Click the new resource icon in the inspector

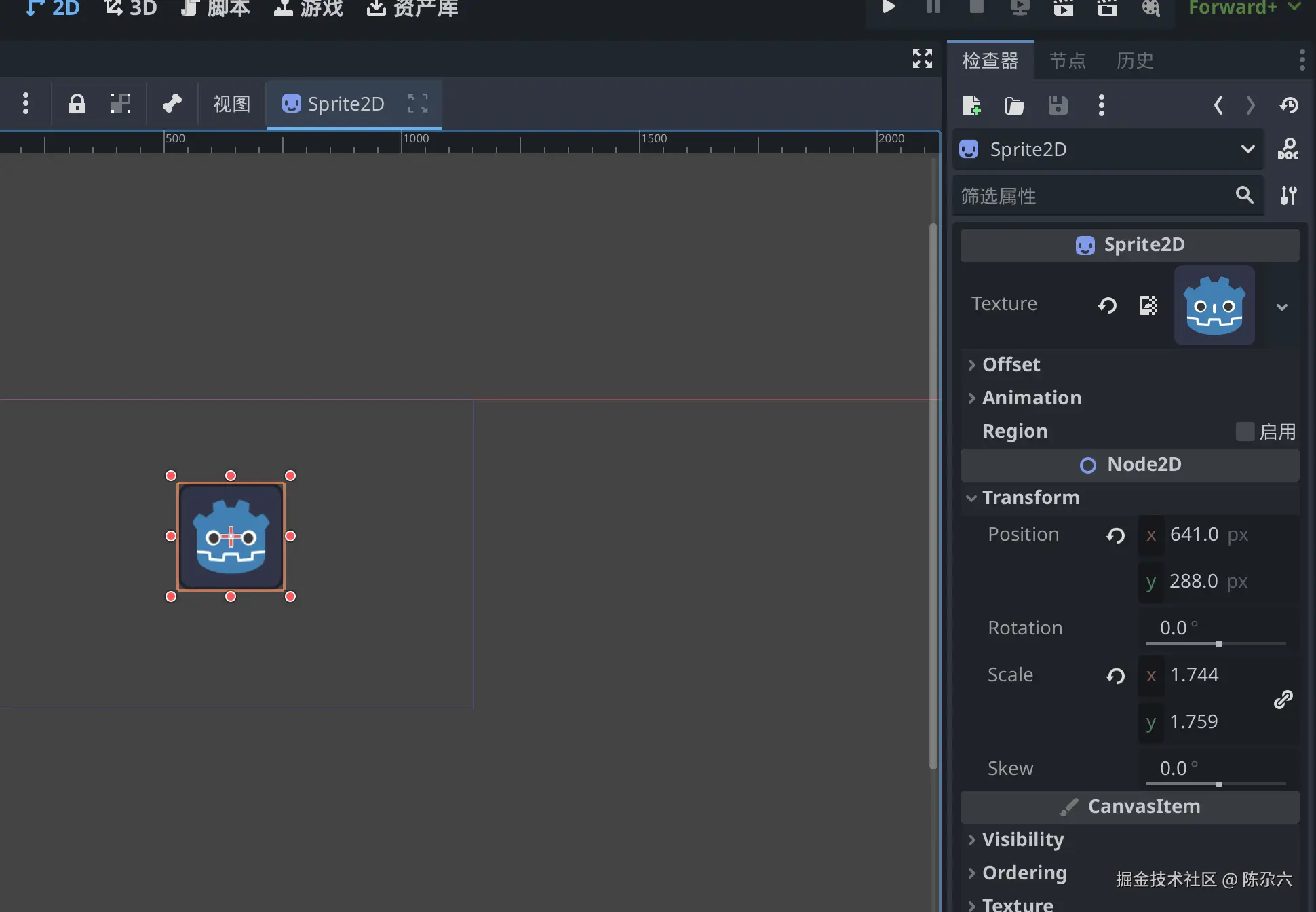[x=971, y=105]
